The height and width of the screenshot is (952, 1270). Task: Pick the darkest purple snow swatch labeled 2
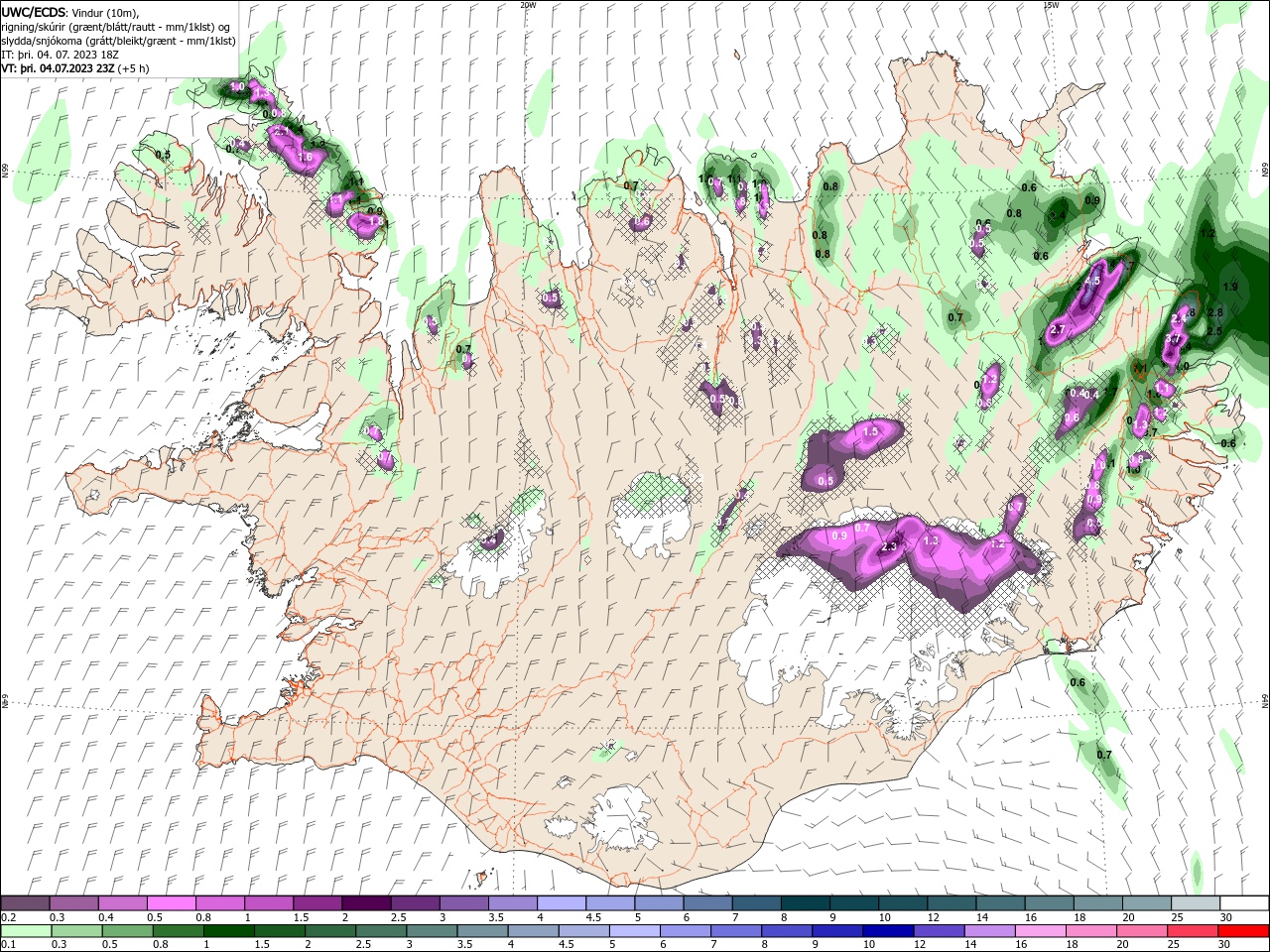pos(366,903)
